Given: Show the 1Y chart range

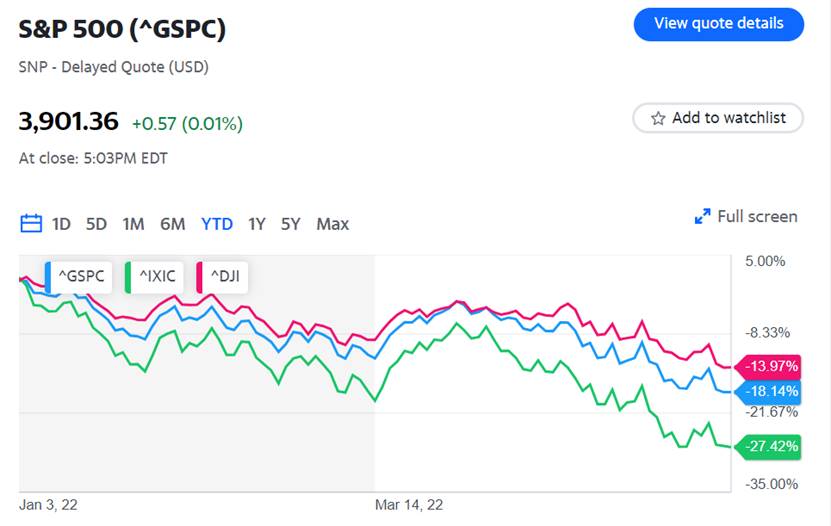Looking at the screenshot, I should (257, 224).
